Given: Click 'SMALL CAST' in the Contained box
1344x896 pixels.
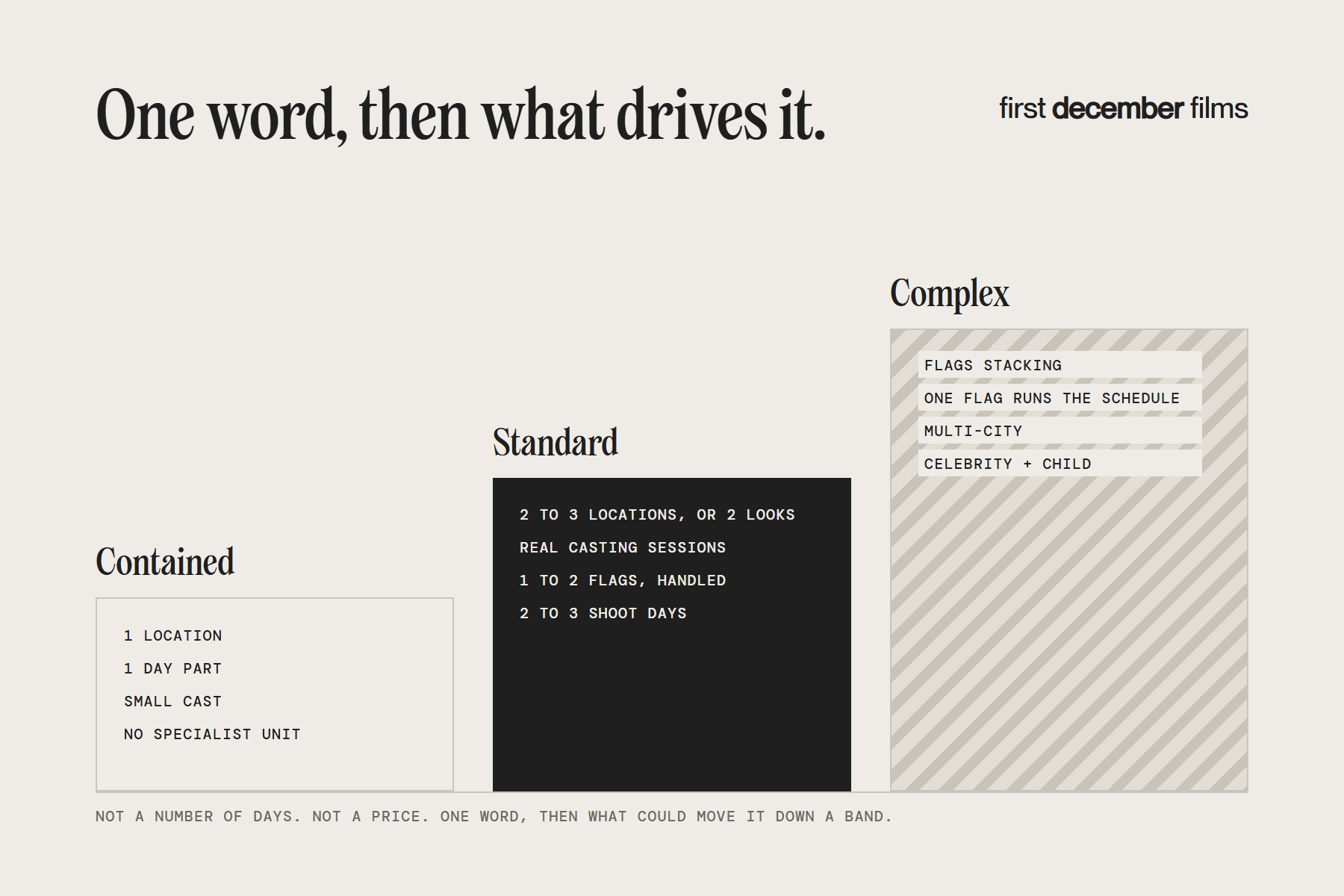Looking at the screenshot, I should [173, 701].
